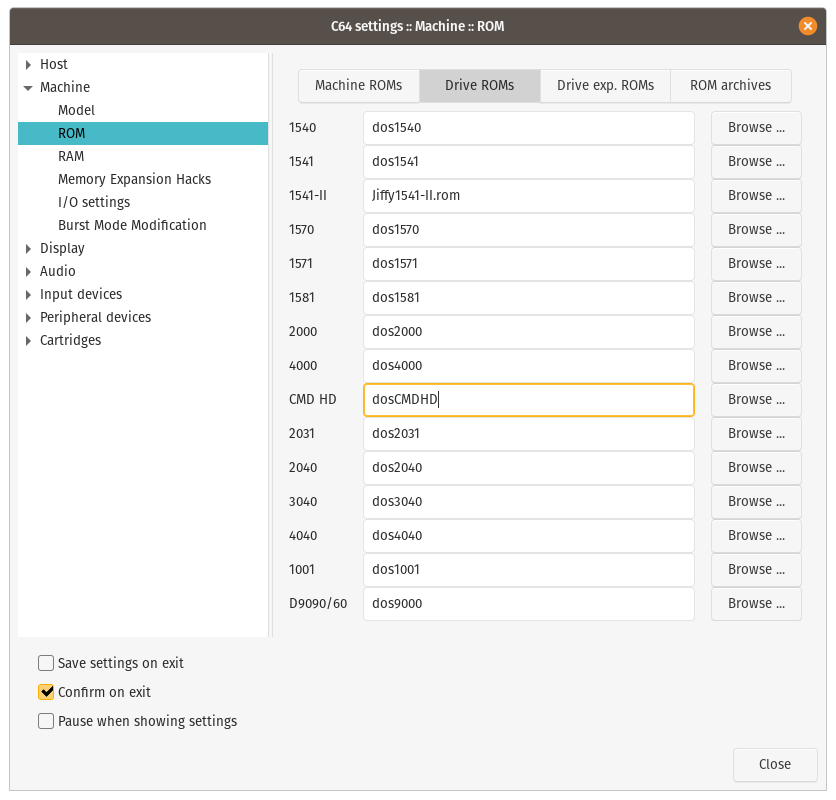Click the dos4040 ROM input field
The image size is (836, 800).
tap(529, 535)
